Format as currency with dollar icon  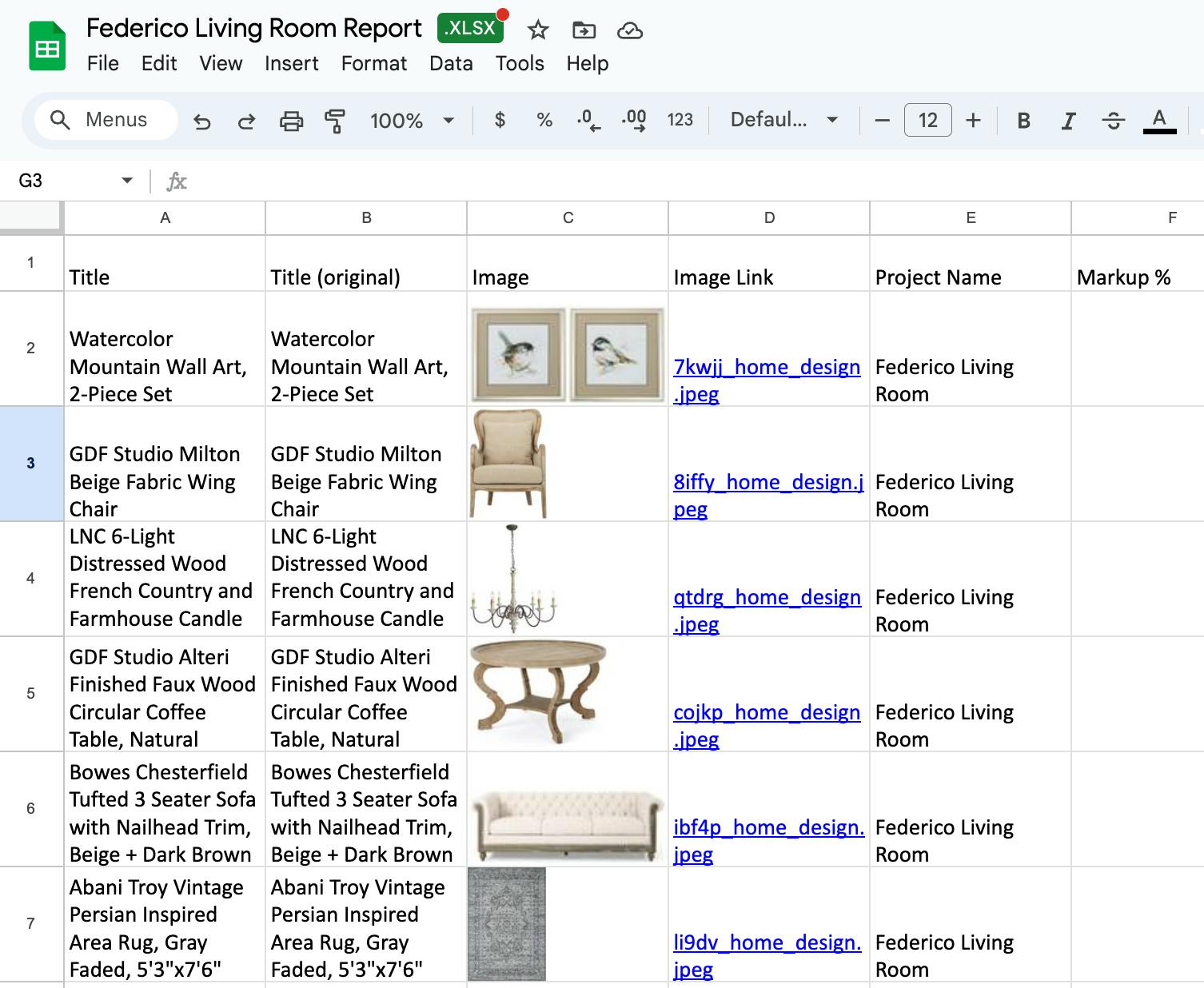pos(500,120)
